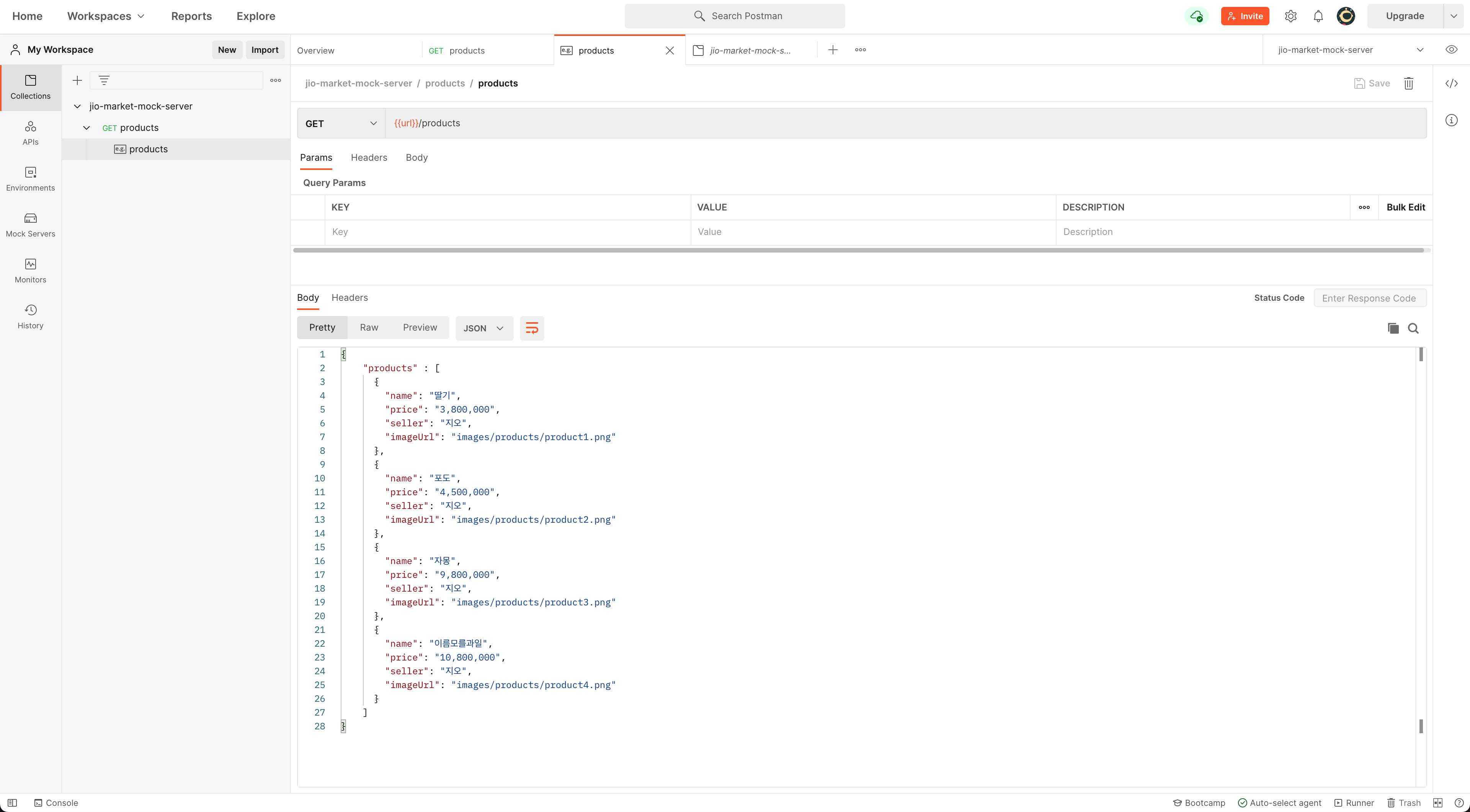Open the GET products tab
This screenshot has height=812, width=1470.
click(487, 50)
